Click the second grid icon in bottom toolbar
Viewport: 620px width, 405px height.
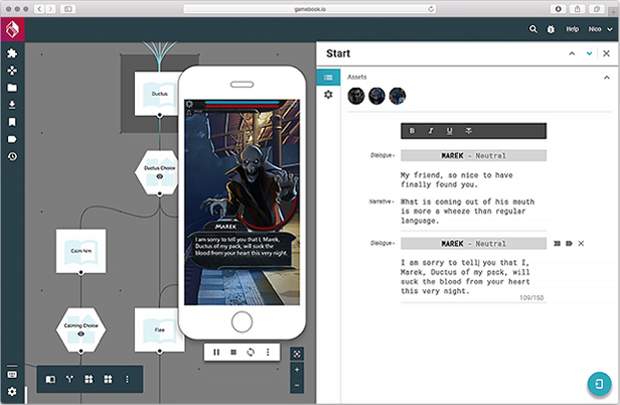point(108,379)
